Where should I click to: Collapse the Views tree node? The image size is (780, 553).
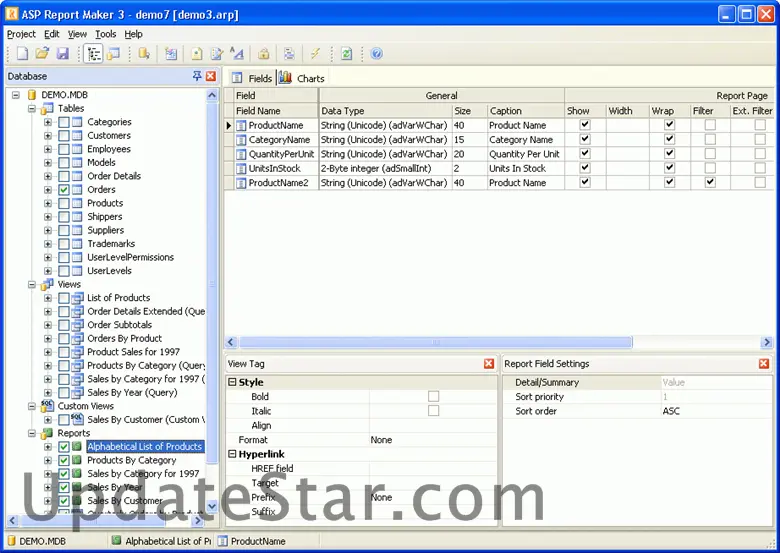[32, 284]
